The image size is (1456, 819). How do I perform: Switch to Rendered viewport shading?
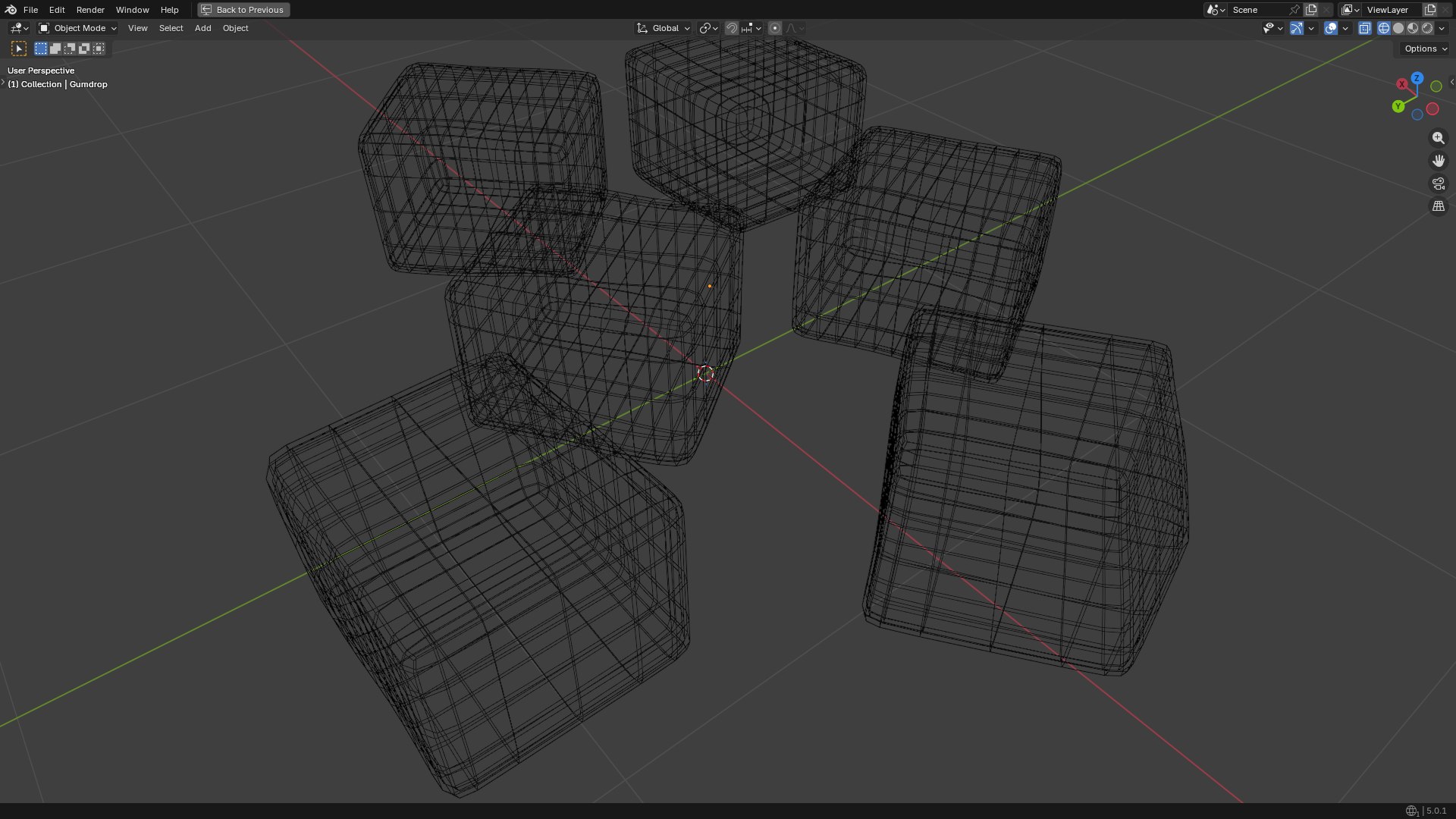pyautogui.click(x=1427, y=28)
